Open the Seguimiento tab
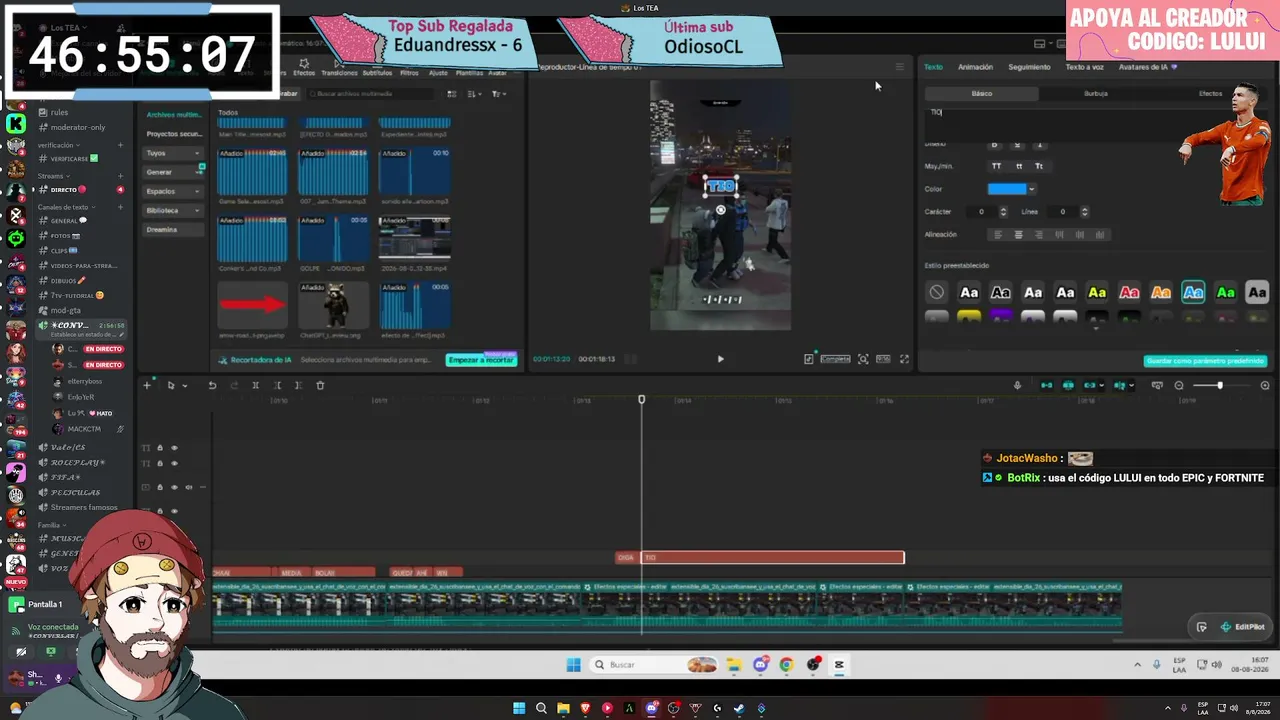The image size is (1280, 720). [1029, 67]
